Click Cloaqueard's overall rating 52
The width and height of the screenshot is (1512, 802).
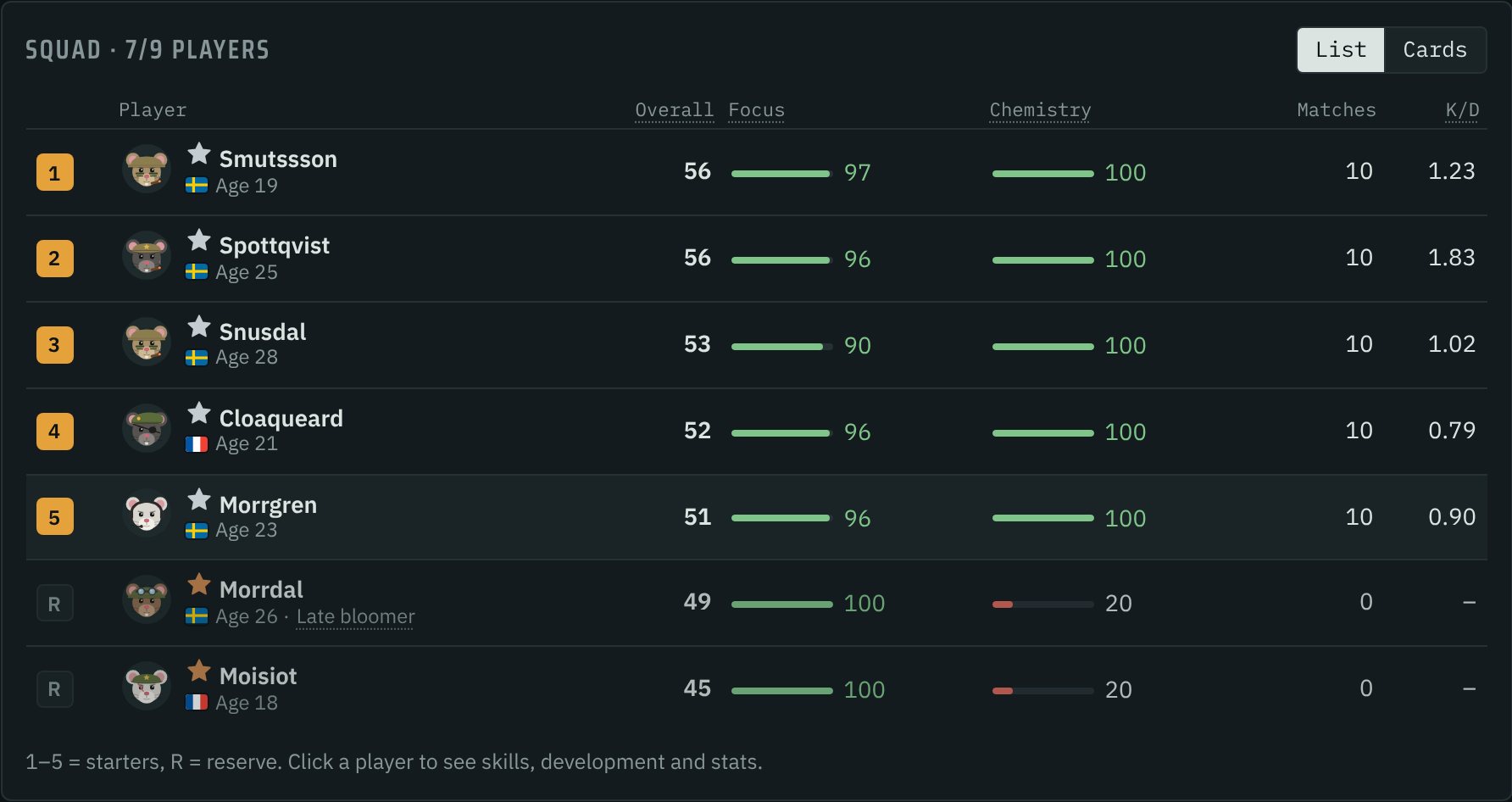[698, 431]
